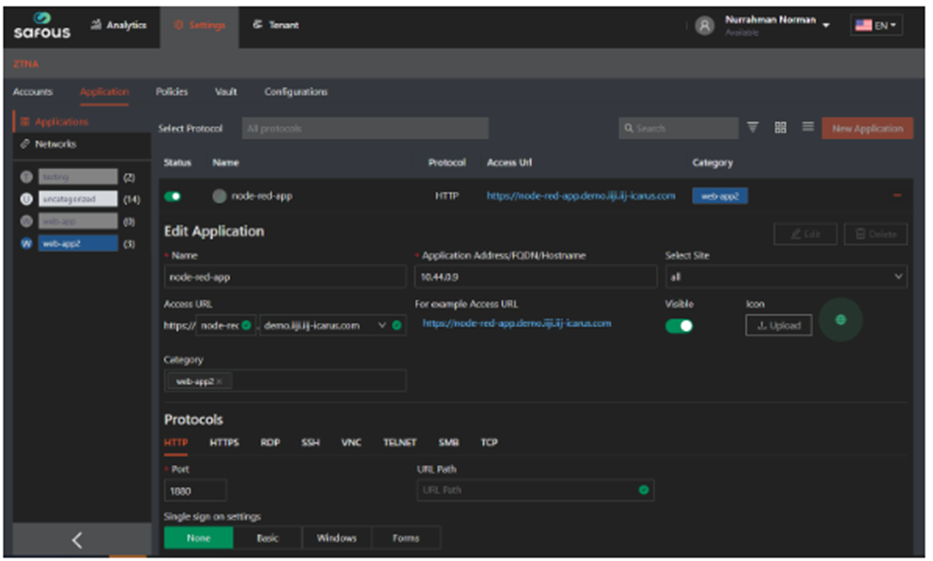Open the Analytics section
The image size is (933, 561).
[118, 25]
